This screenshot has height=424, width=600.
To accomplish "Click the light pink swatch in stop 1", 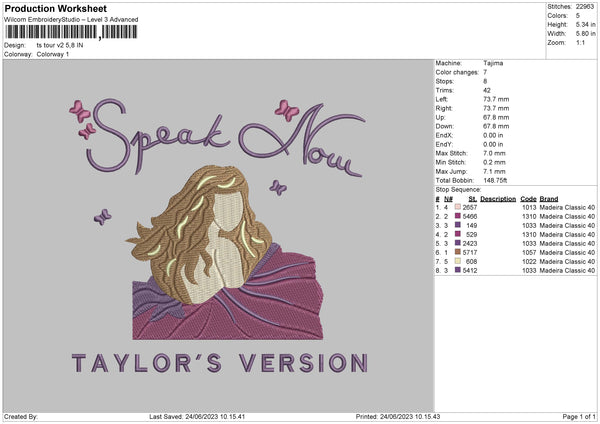I will click(x=457, y=207).
